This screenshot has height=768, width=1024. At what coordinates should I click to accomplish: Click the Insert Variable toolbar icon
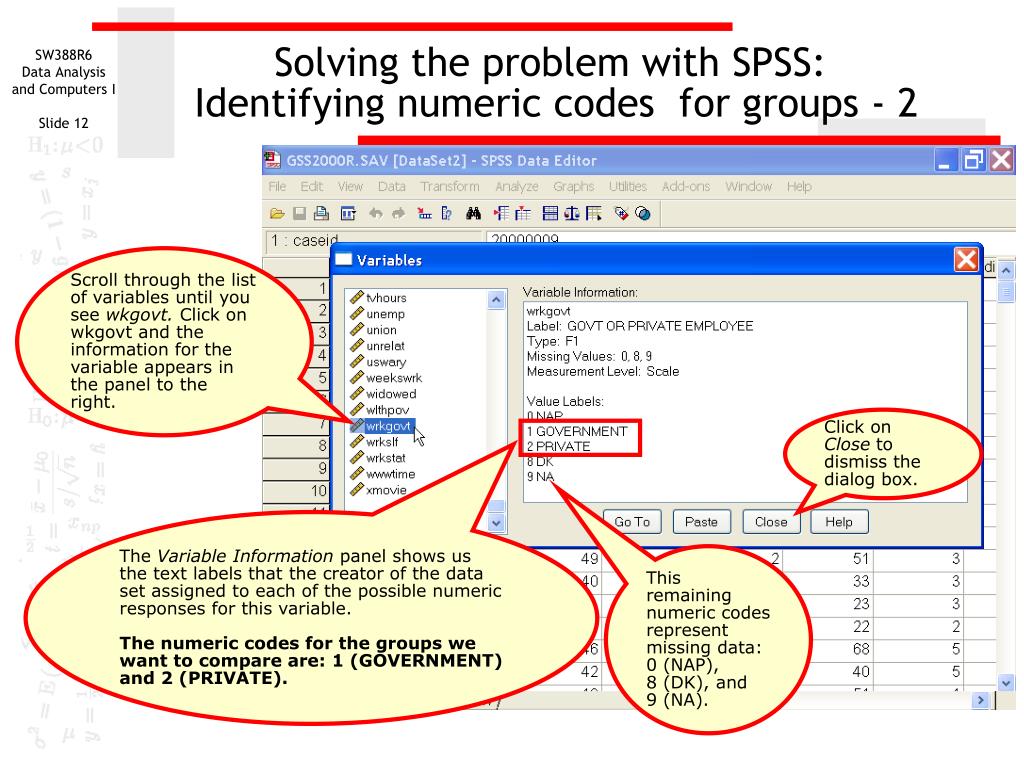click(522, 214)
